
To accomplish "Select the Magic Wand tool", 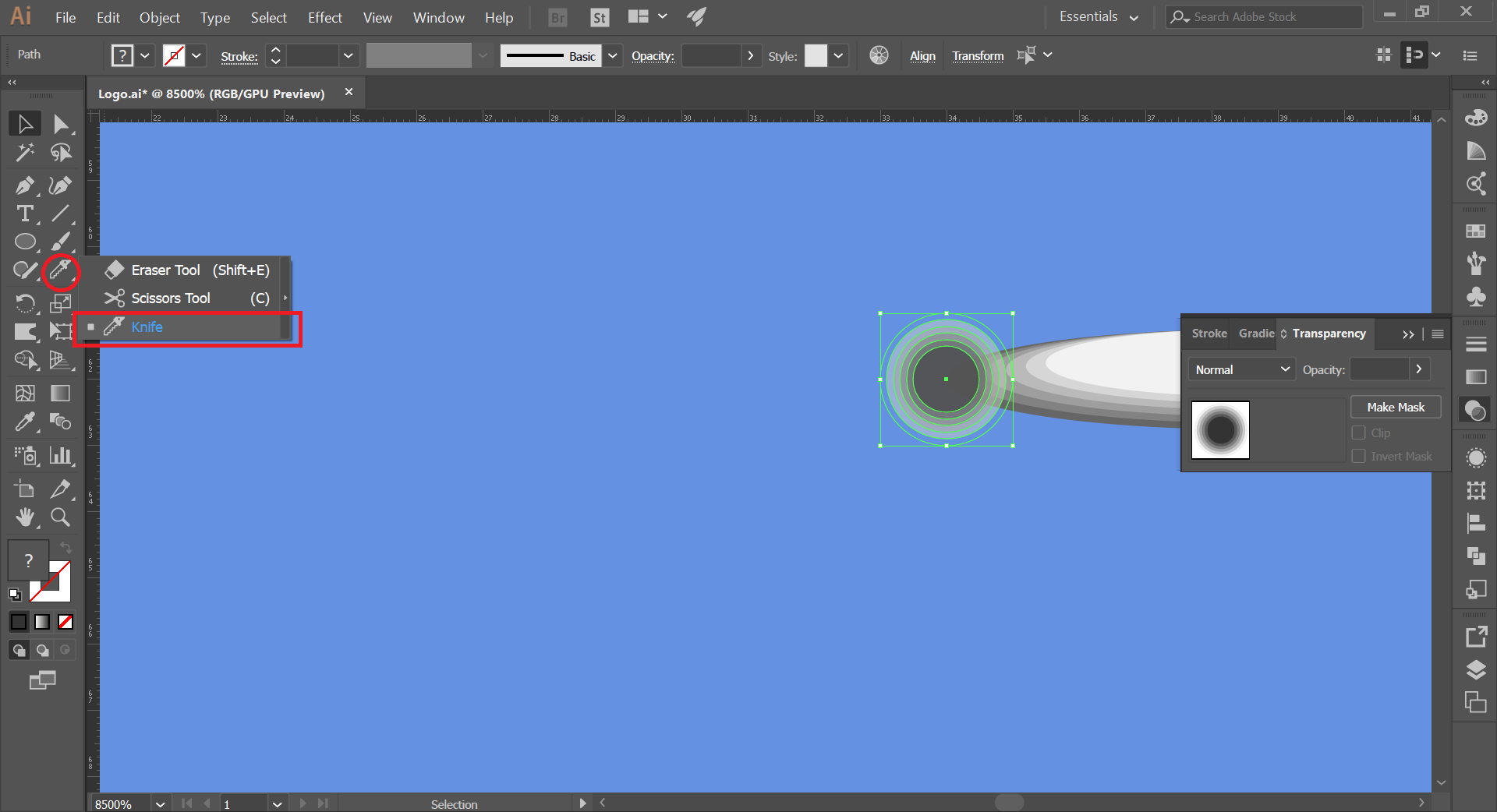I will (x=25, y=153).
